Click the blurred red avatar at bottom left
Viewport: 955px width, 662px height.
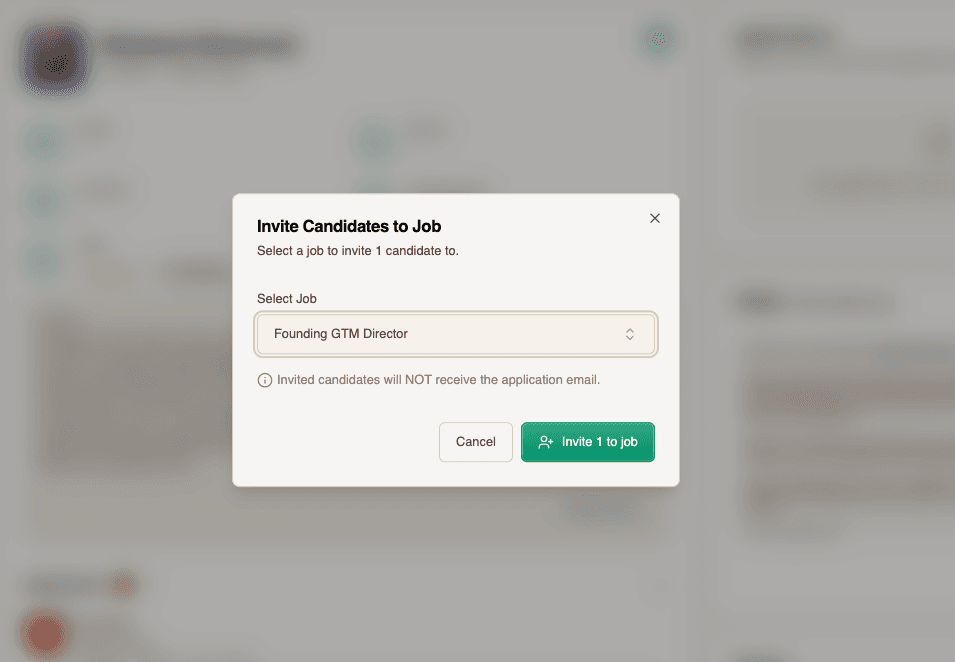point(44,634)
